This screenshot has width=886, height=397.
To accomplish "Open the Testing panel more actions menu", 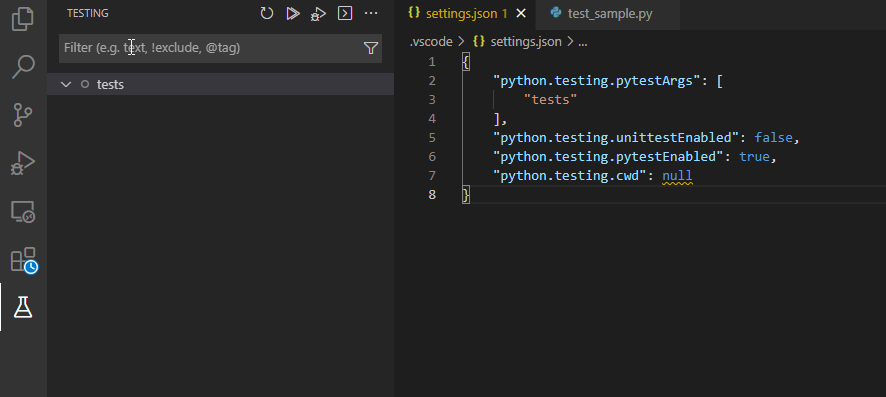I will coord(371,14).
